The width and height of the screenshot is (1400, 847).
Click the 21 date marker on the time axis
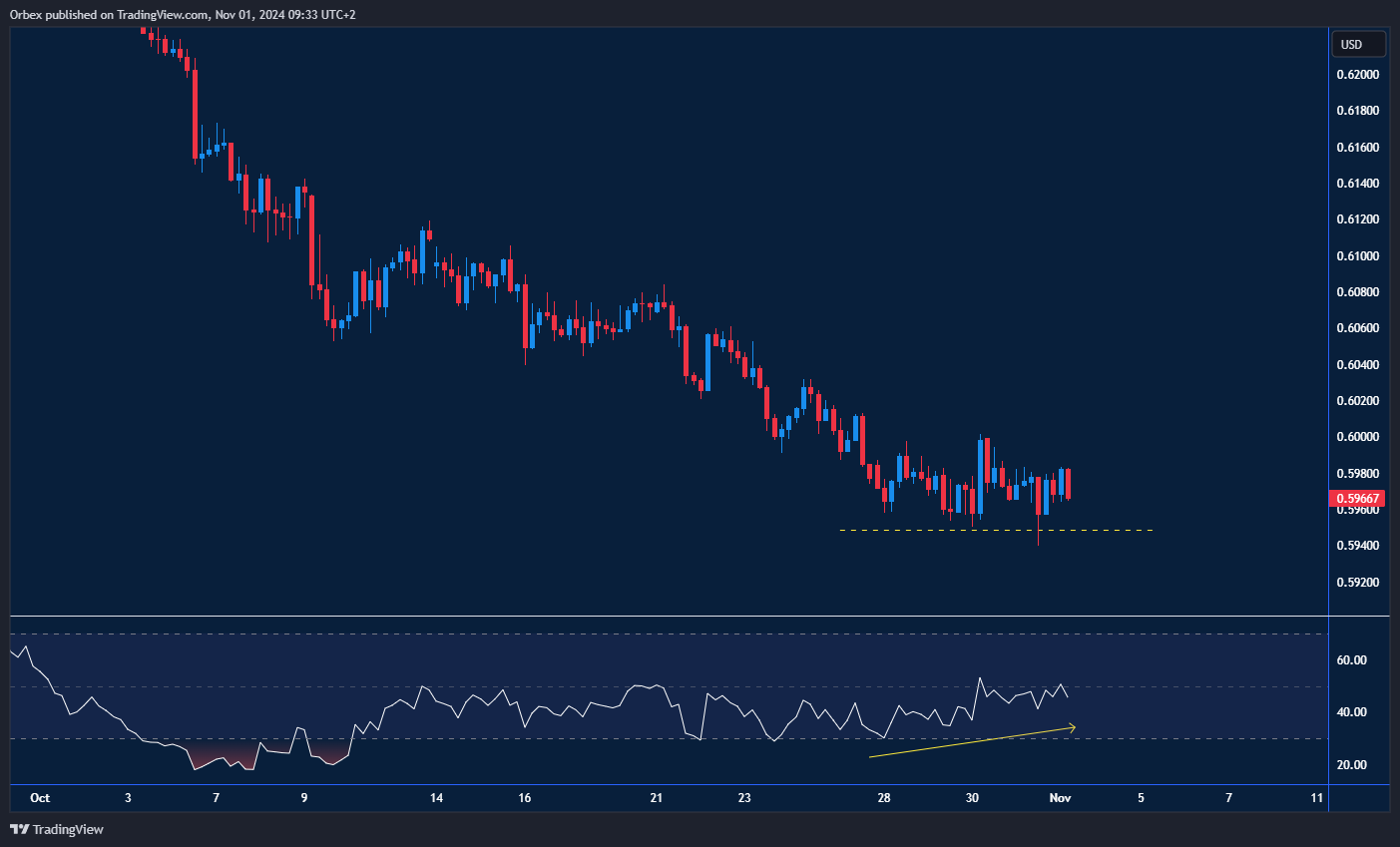pyautogui.click(x=656, y=797)
